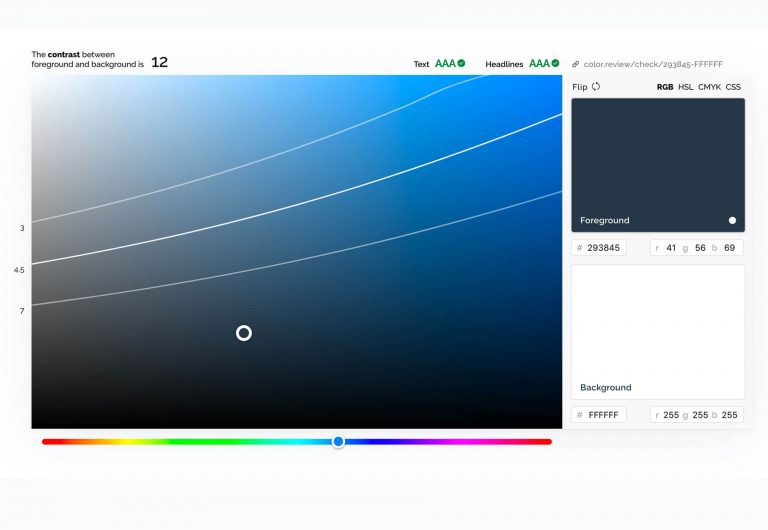Click the foreground red value field 41
Screen dimensions: 768x530
click(671, 248)
